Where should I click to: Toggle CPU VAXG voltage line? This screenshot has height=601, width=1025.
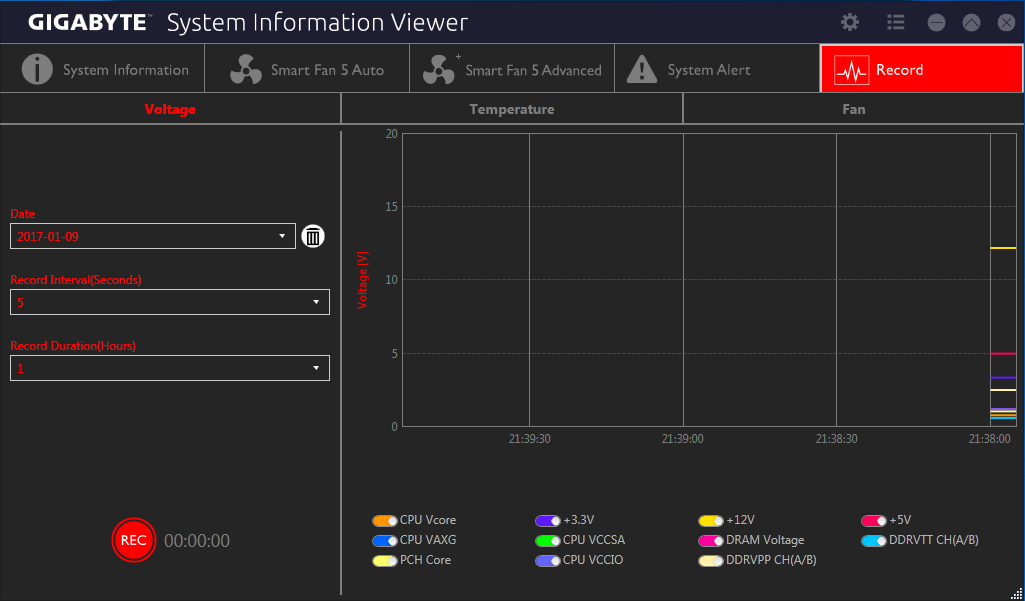[x=385, y=541]
